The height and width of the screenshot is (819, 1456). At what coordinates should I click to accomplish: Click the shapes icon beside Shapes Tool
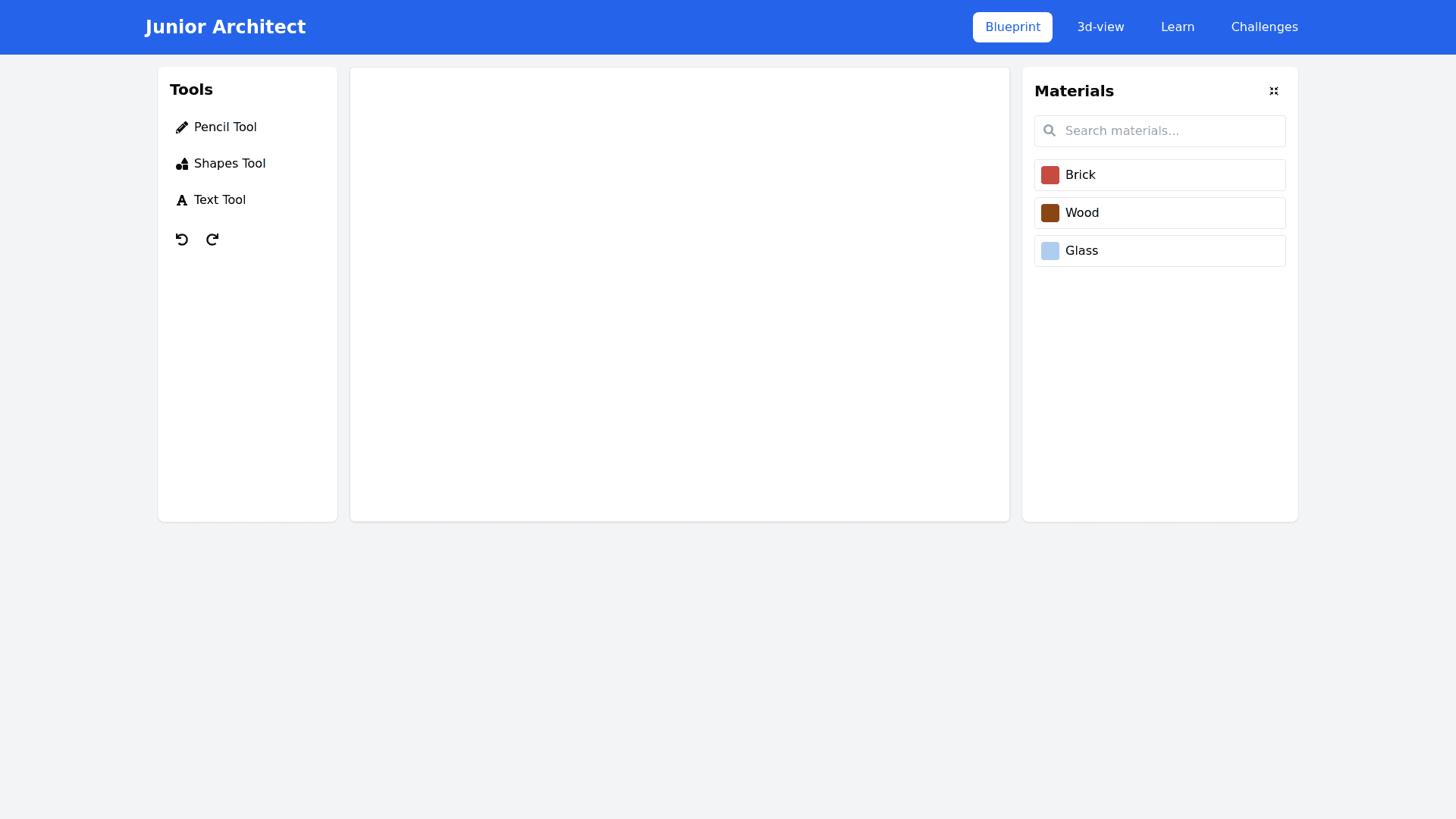coord(181,163)
